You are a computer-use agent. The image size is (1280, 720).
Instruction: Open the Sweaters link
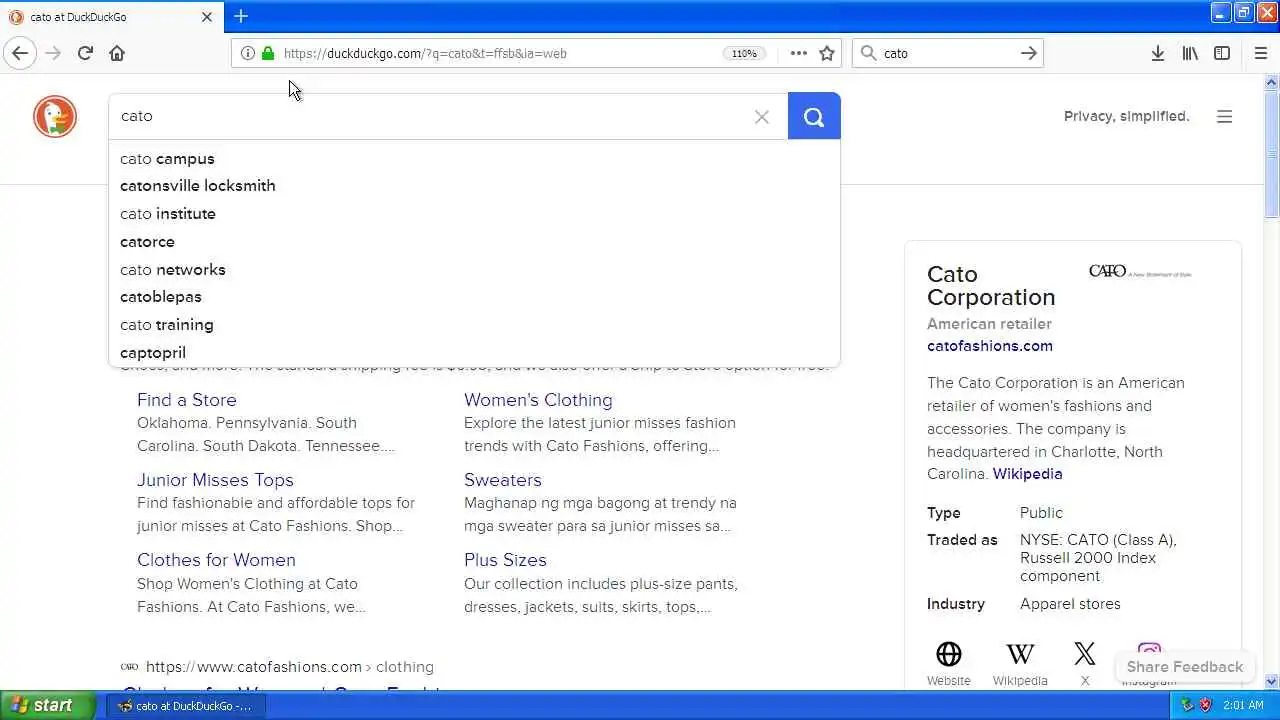point(503,480)
